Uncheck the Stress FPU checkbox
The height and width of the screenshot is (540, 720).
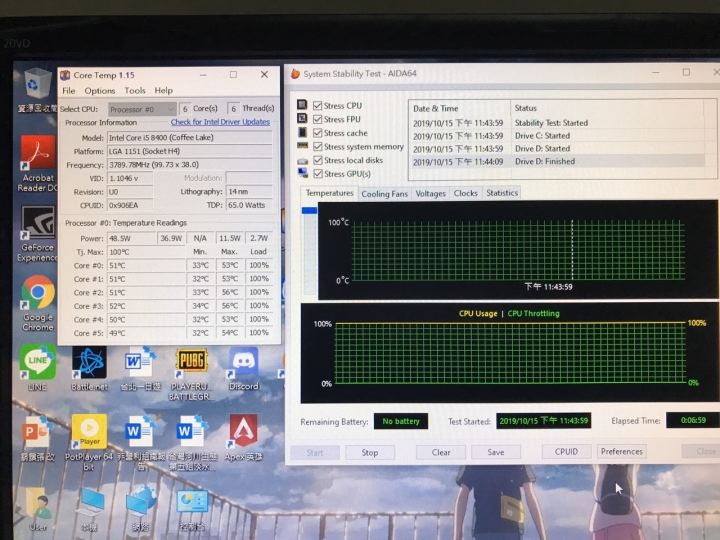[317, 119]
